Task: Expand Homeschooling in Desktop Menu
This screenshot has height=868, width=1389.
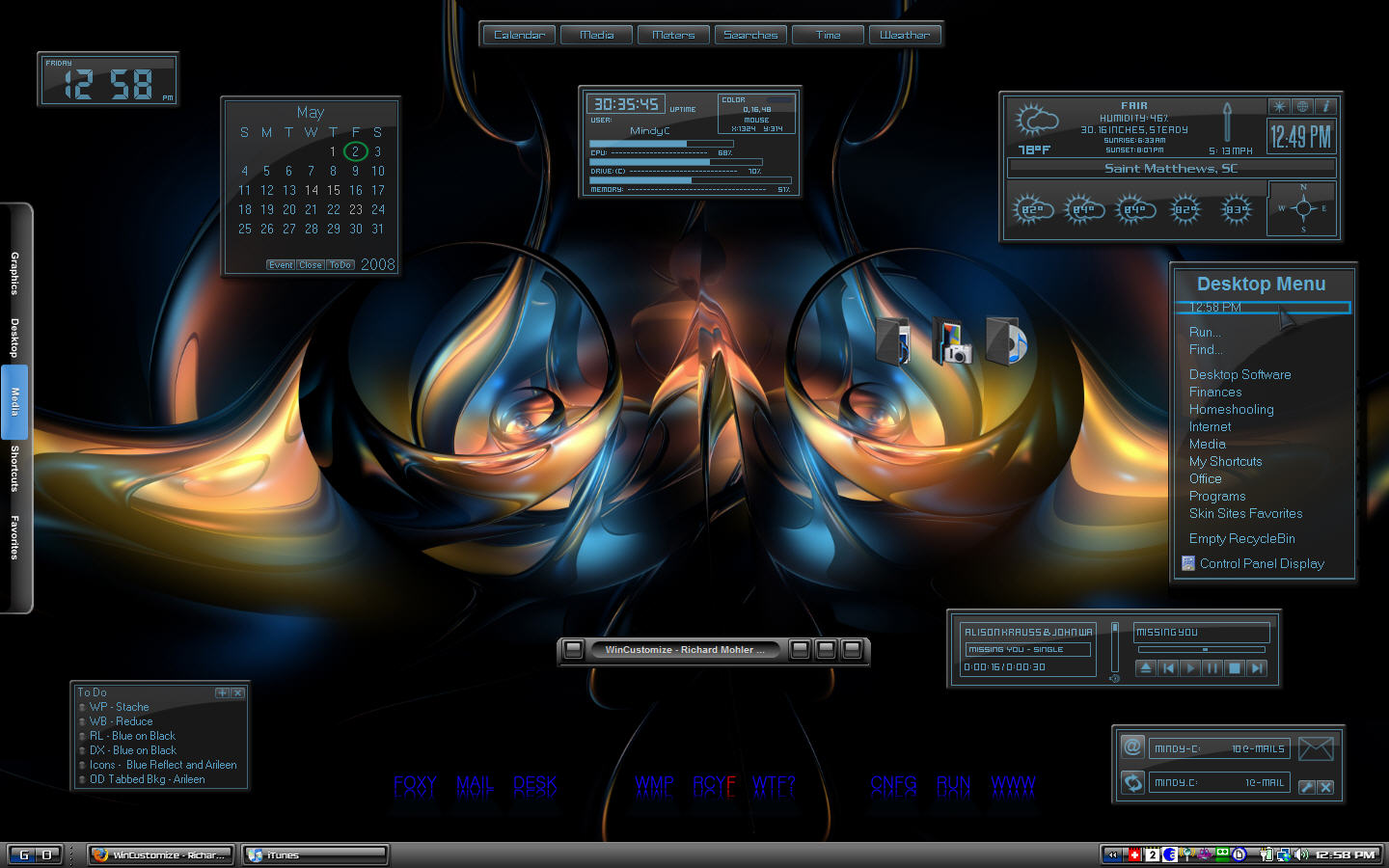Action: (x=1231, y=409)
